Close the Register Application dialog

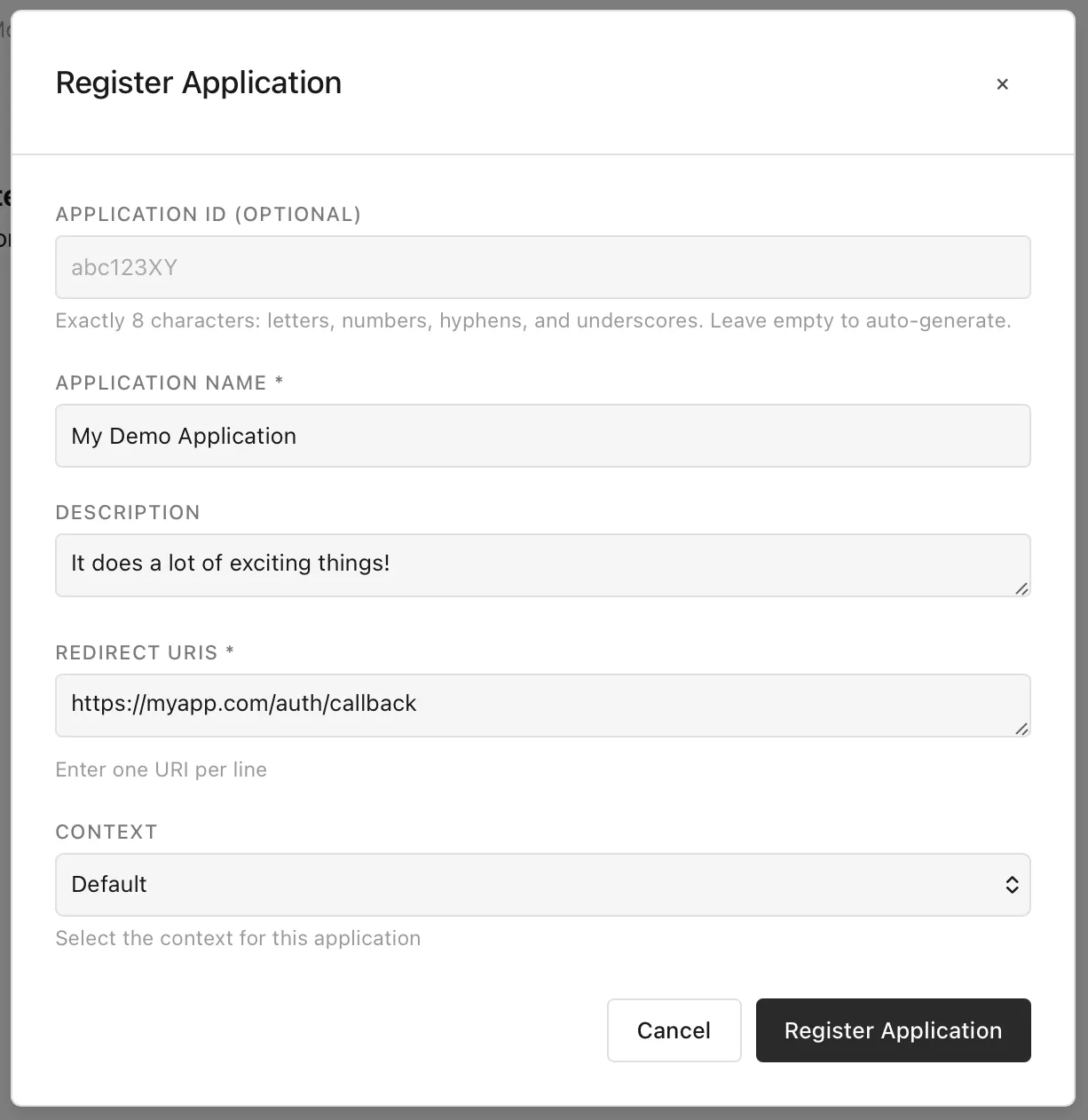1002,83
